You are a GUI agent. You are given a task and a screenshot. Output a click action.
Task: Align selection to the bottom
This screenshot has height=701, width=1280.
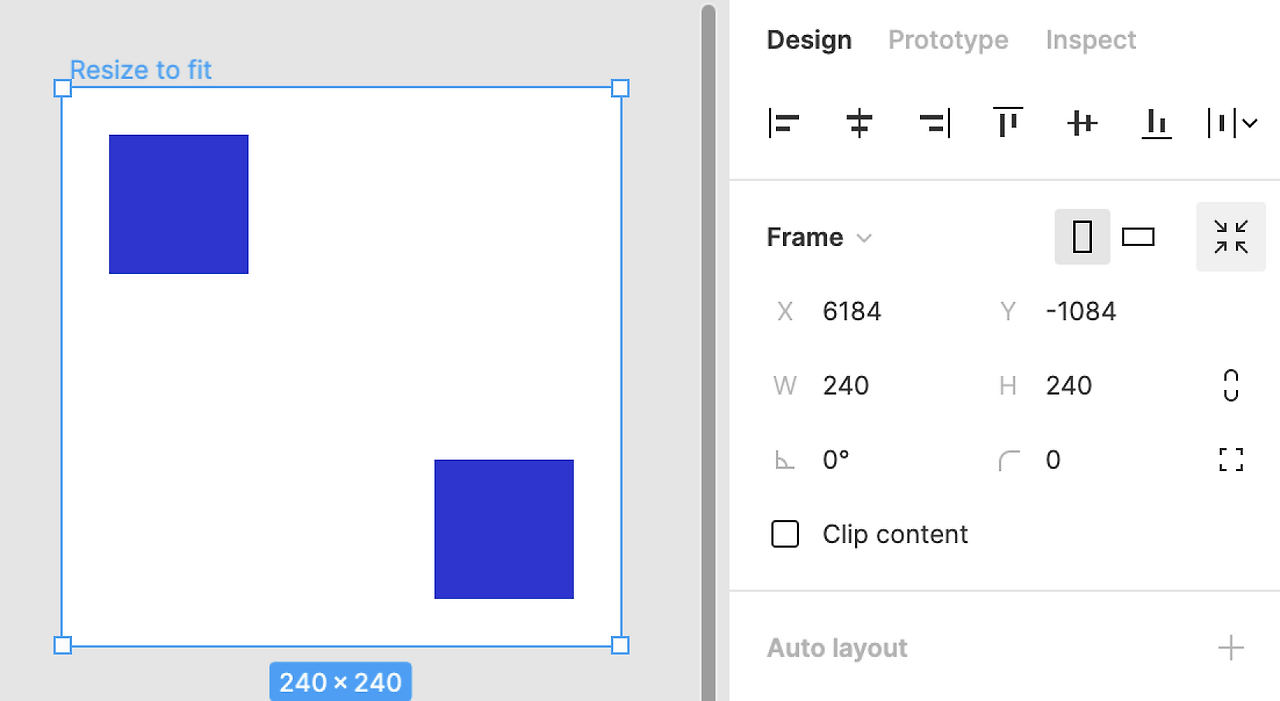[1157, 123]
